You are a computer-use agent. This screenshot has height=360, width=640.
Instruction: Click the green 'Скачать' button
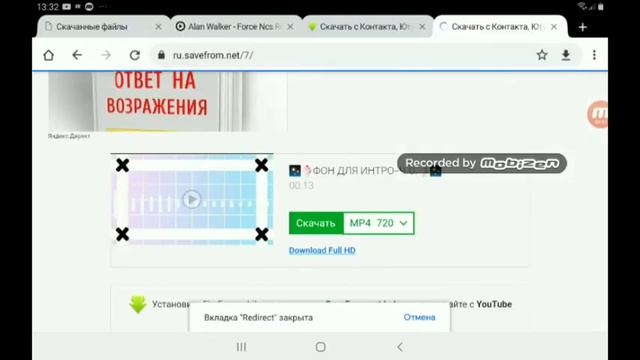coord(316,223)
